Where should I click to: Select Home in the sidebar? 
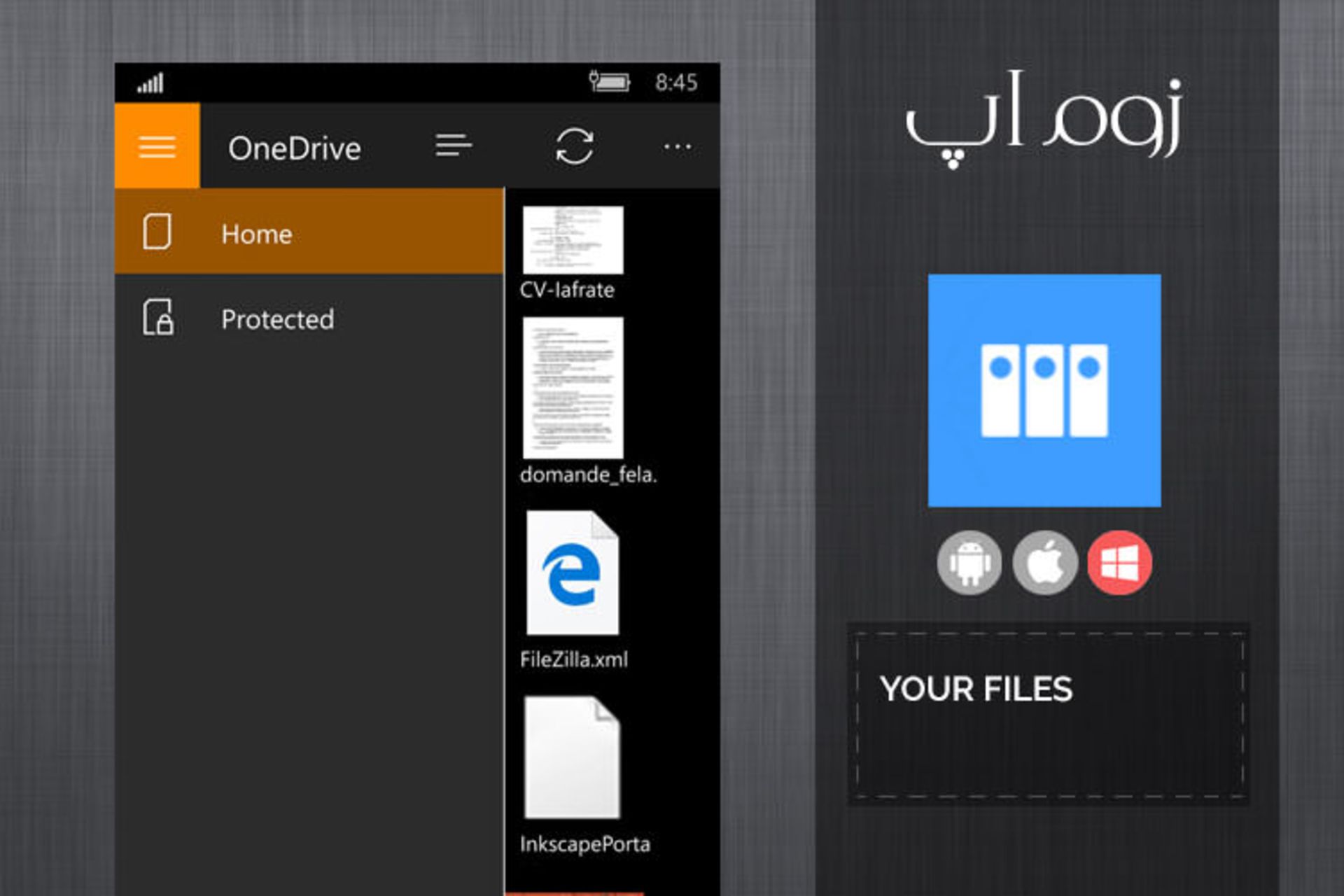308,233
